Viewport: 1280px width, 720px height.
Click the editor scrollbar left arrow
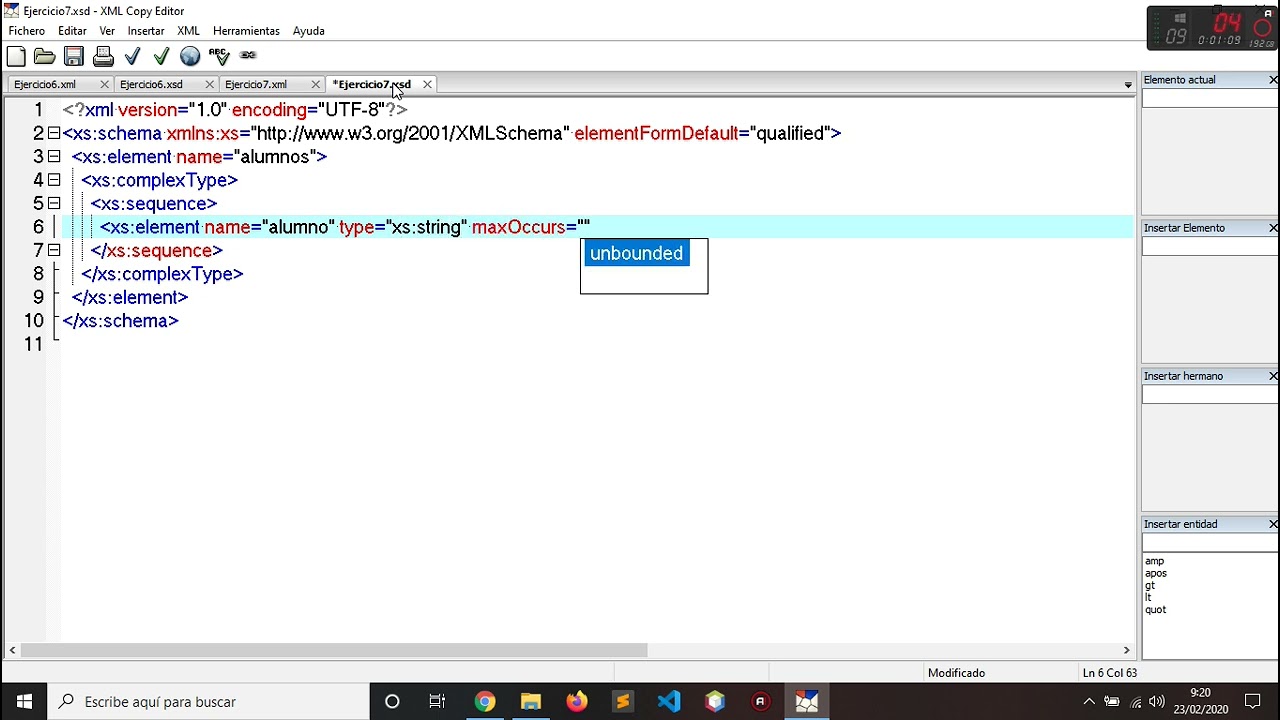click(x=12, y=650)
